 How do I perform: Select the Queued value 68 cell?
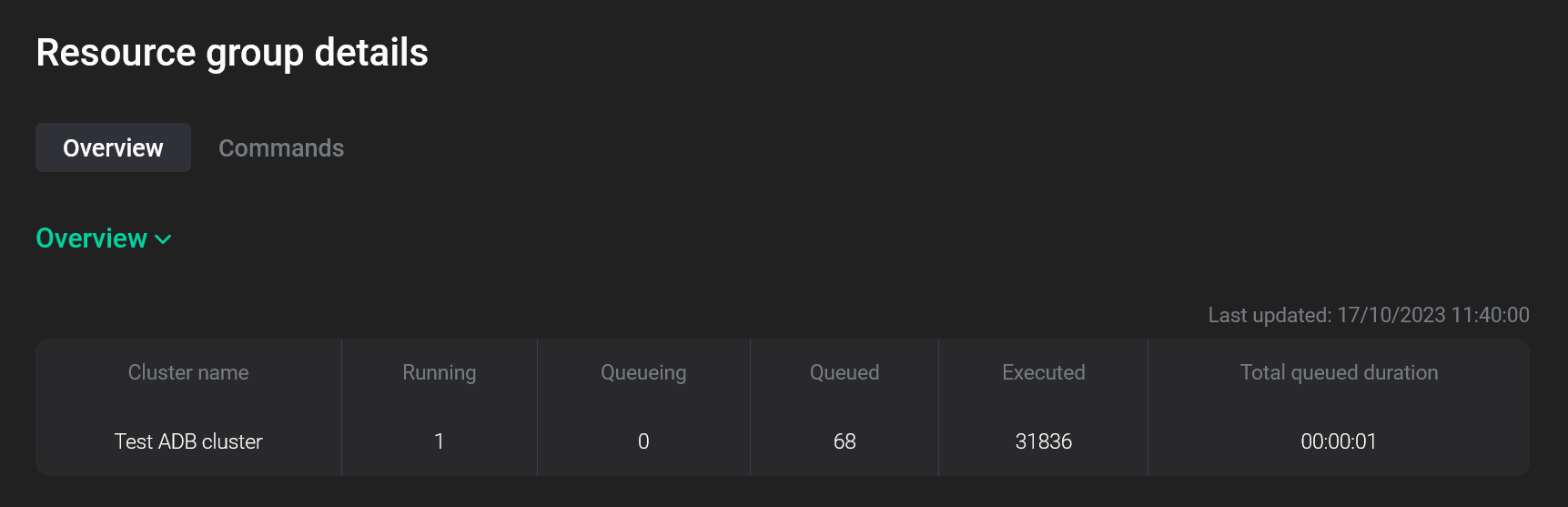[845, 441]
